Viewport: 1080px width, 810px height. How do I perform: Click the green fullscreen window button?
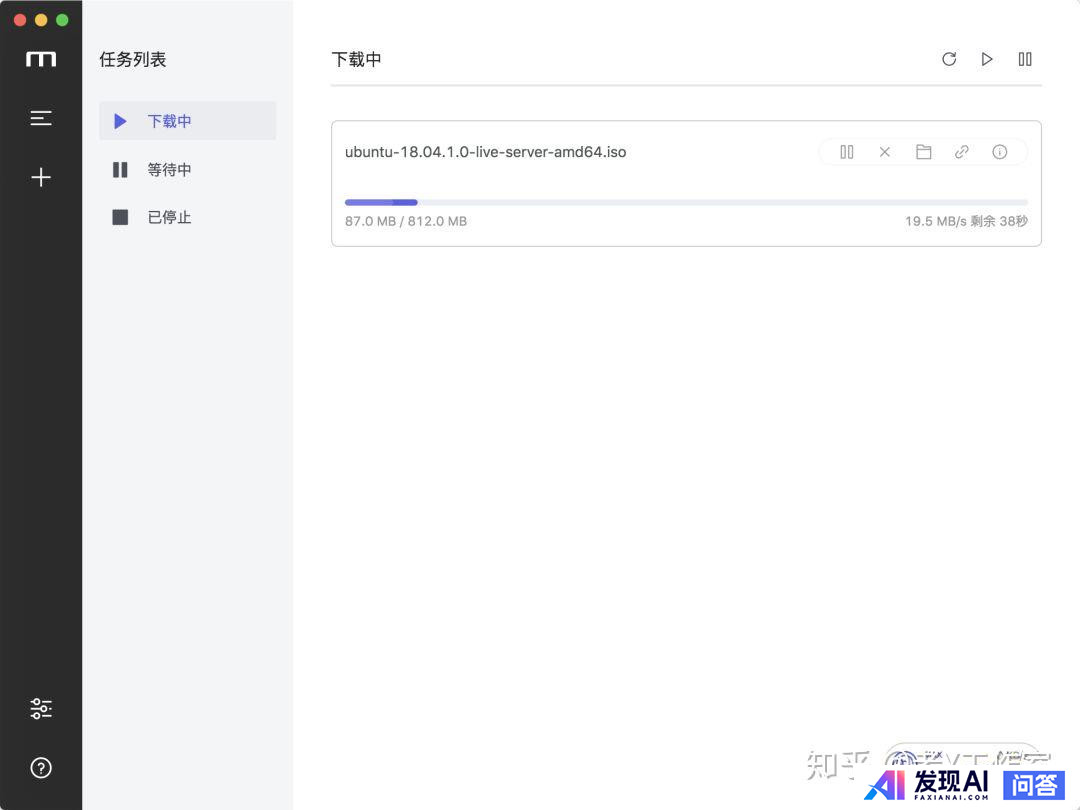tap(62, 20)
